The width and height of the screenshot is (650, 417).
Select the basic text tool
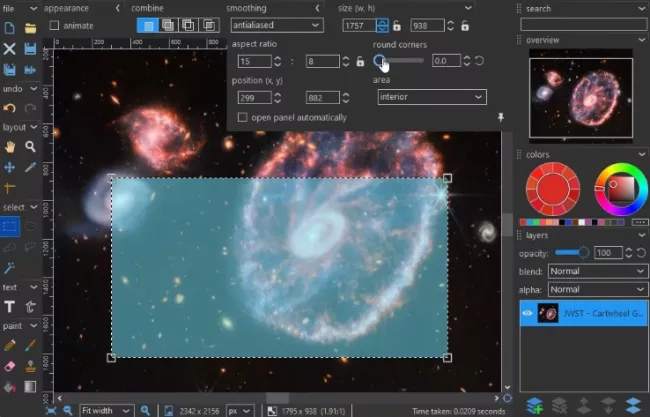9,306
